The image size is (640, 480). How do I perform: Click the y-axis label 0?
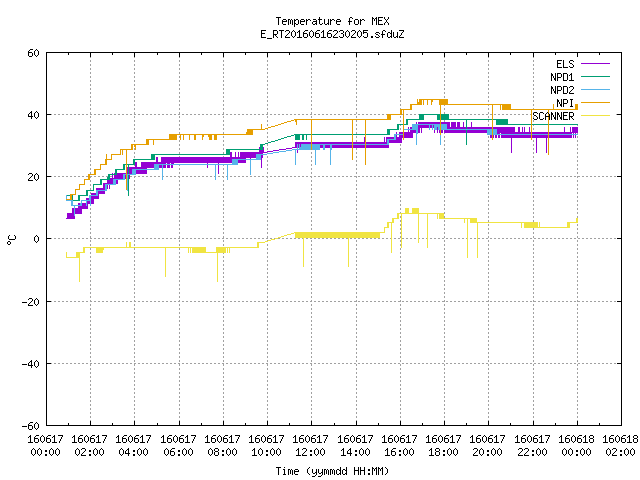coord(36,239)
